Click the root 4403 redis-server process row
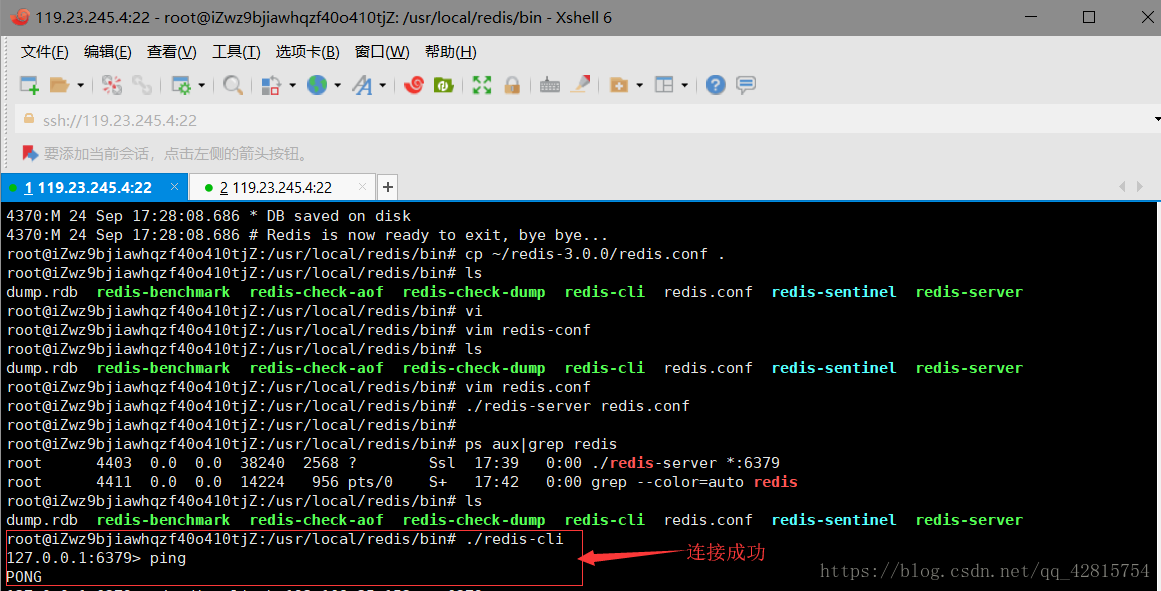The height and width of the screenshot is (591, 1161). coord(393,463)
